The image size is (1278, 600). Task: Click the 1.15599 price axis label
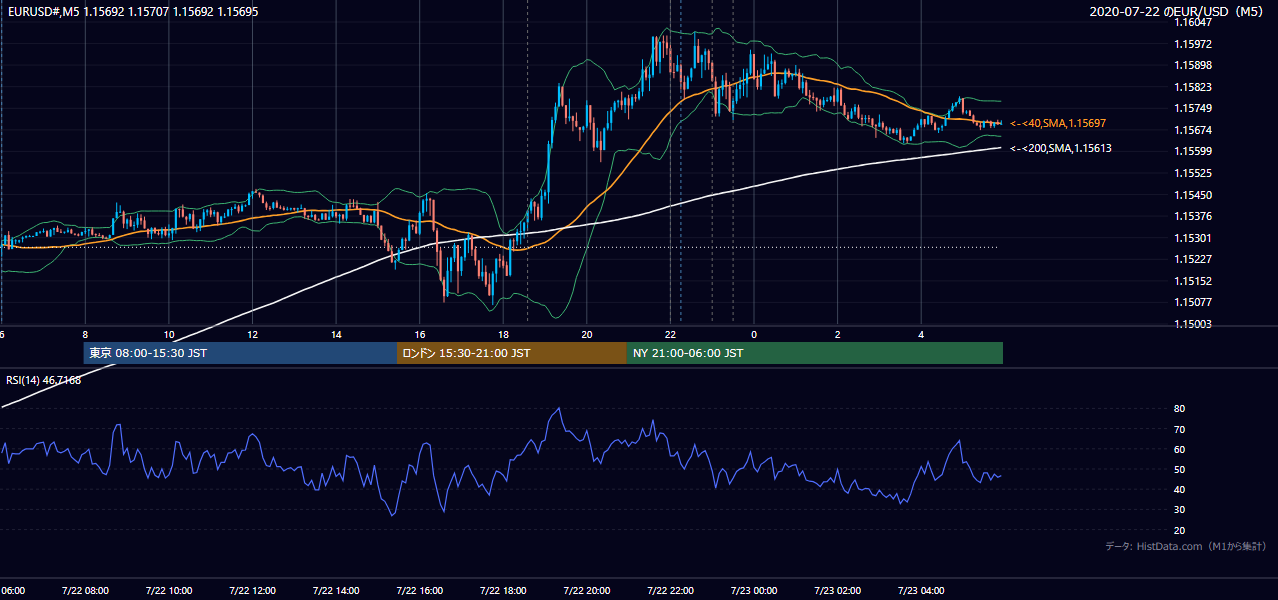pyautogui.click(x=1193, y=151)
